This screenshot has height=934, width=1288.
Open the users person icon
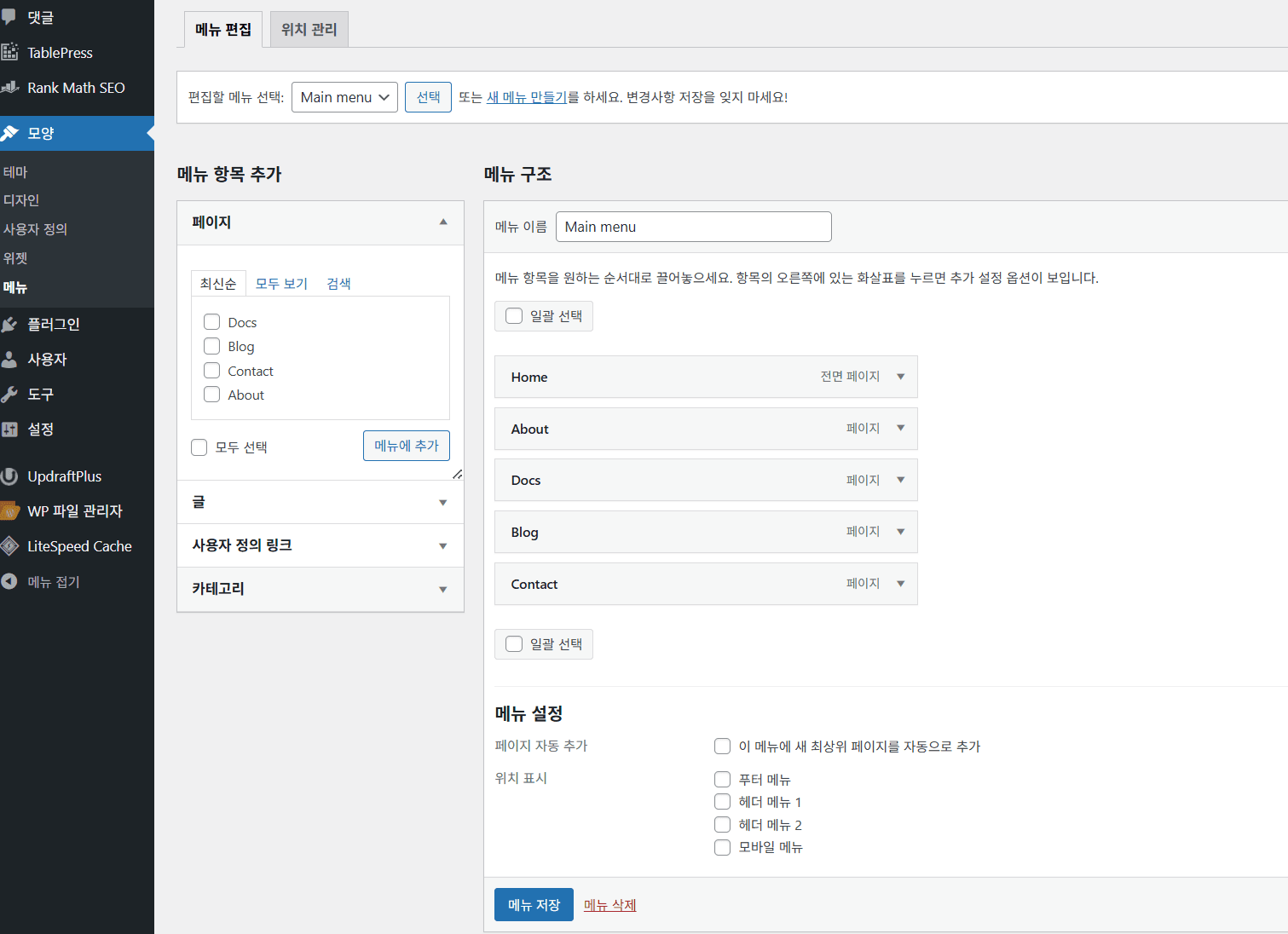pos(9,359)
